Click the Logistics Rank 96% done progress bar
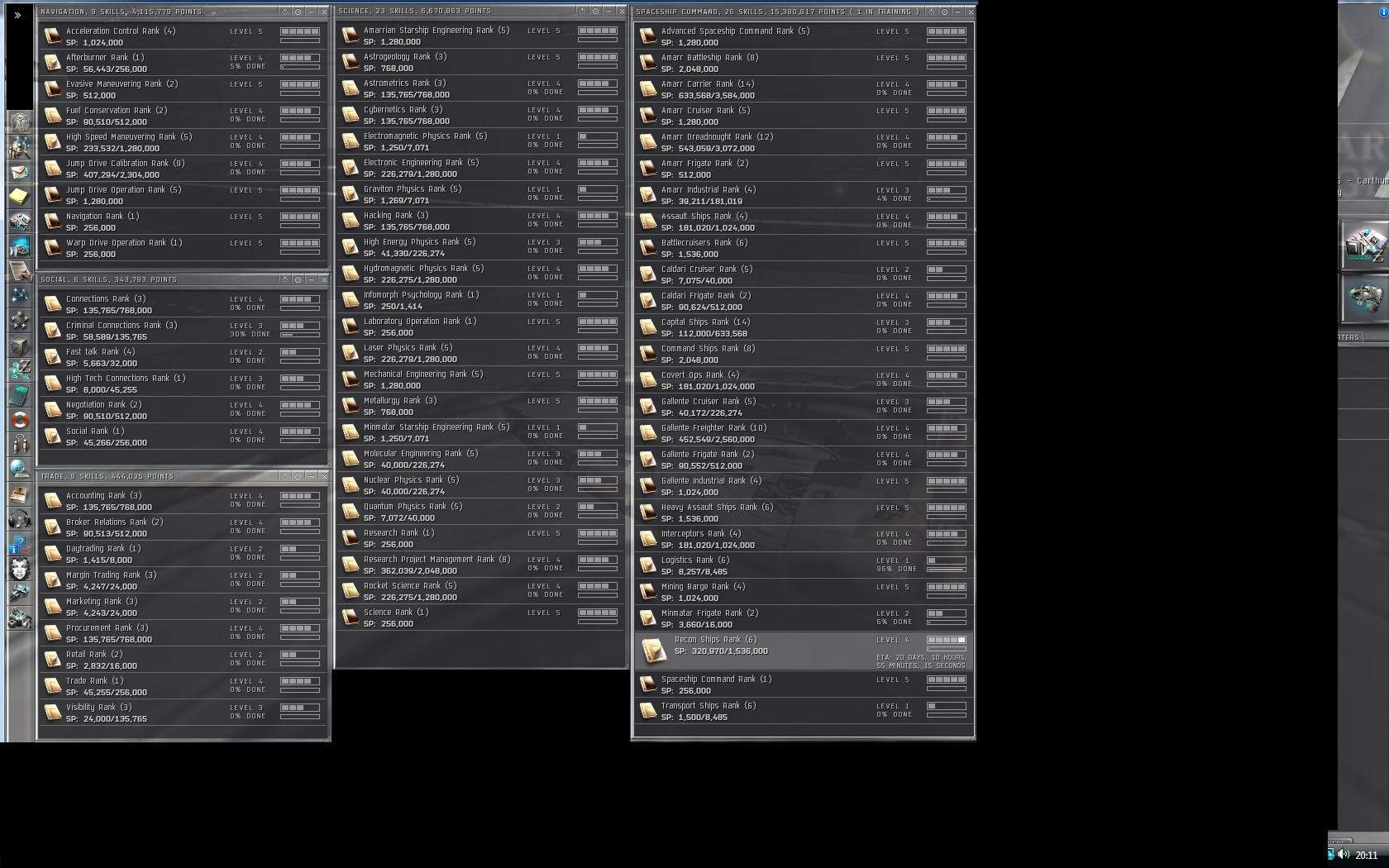Viewport: 1389px width, 868px height. click(947, 570)
